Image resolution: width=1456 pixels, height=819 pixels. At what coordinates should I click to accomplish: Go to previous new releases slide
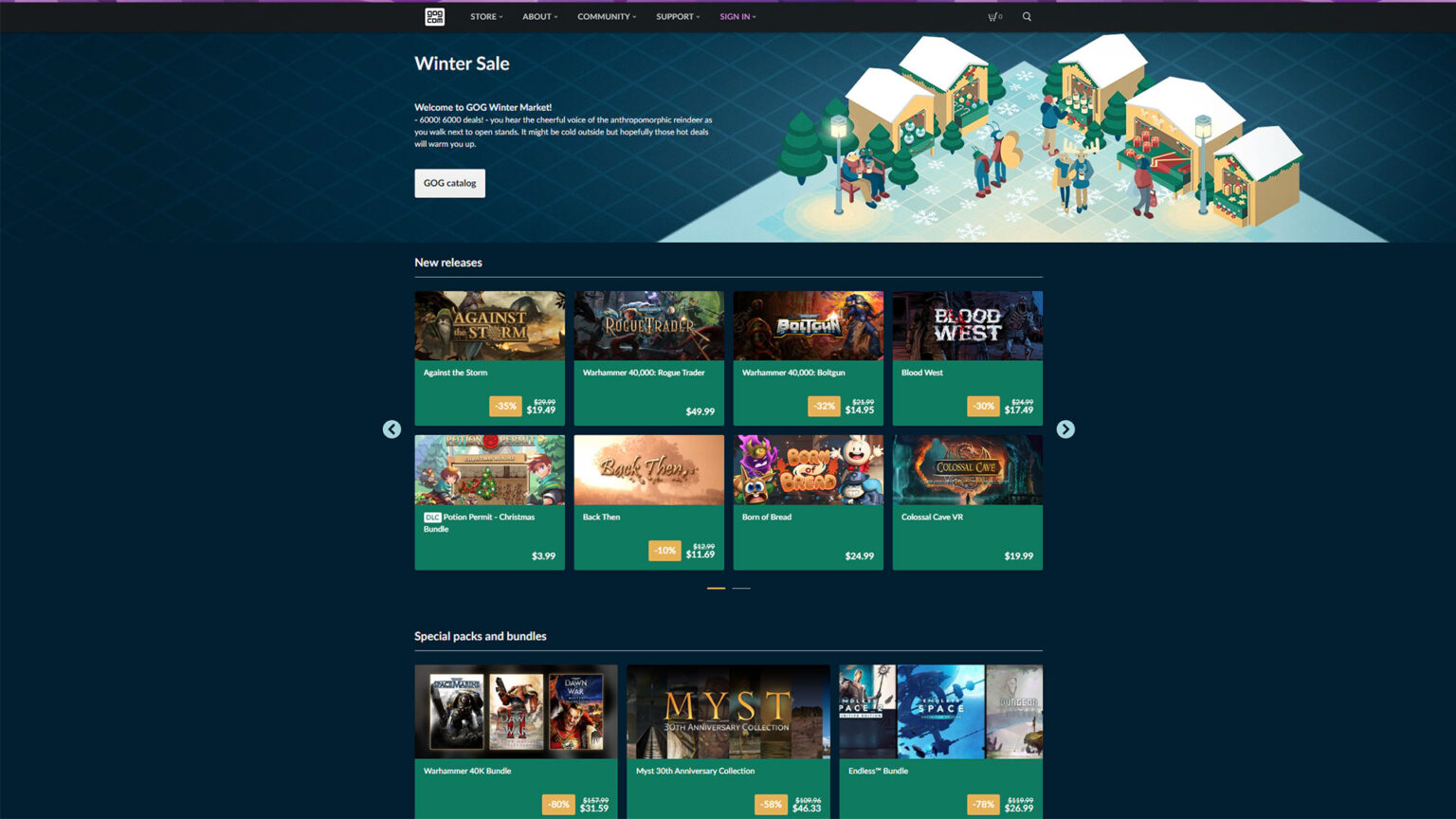point(391,429)
